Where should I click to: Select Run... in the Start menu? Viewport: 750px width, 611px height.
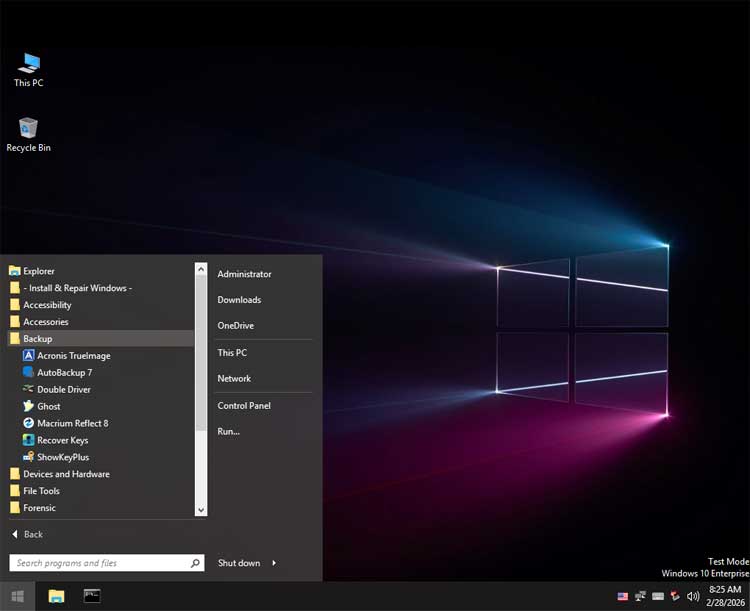(228, 431)
